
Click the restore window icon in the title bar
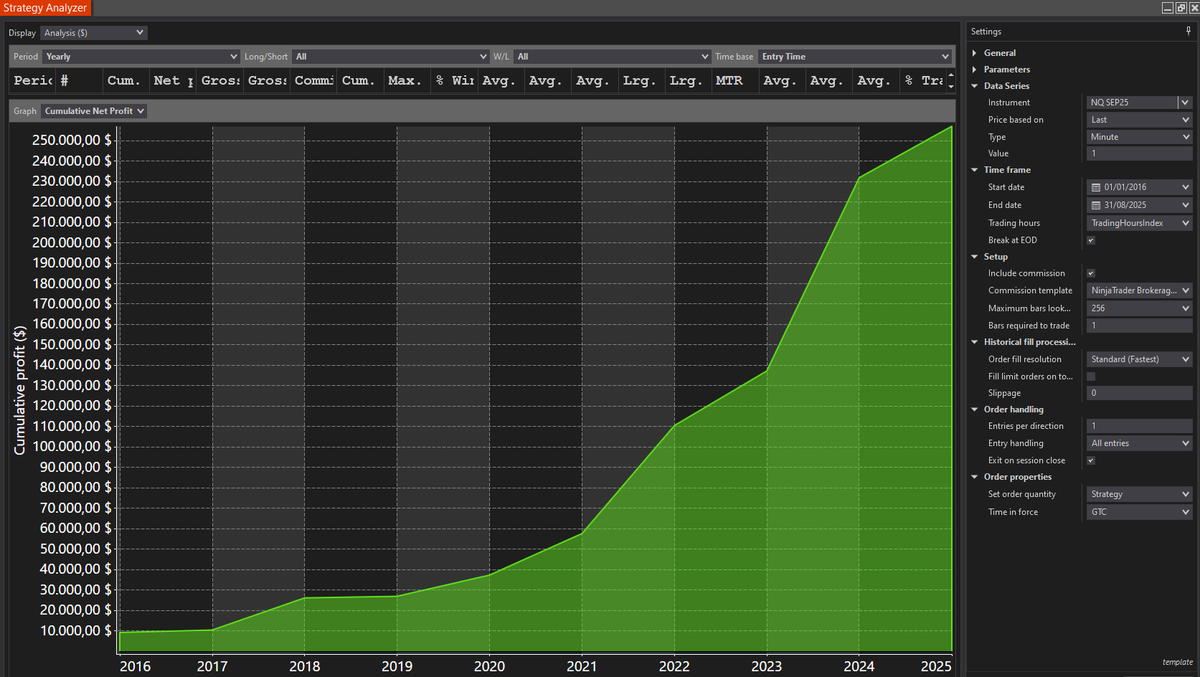click(x=1181, y=7)
